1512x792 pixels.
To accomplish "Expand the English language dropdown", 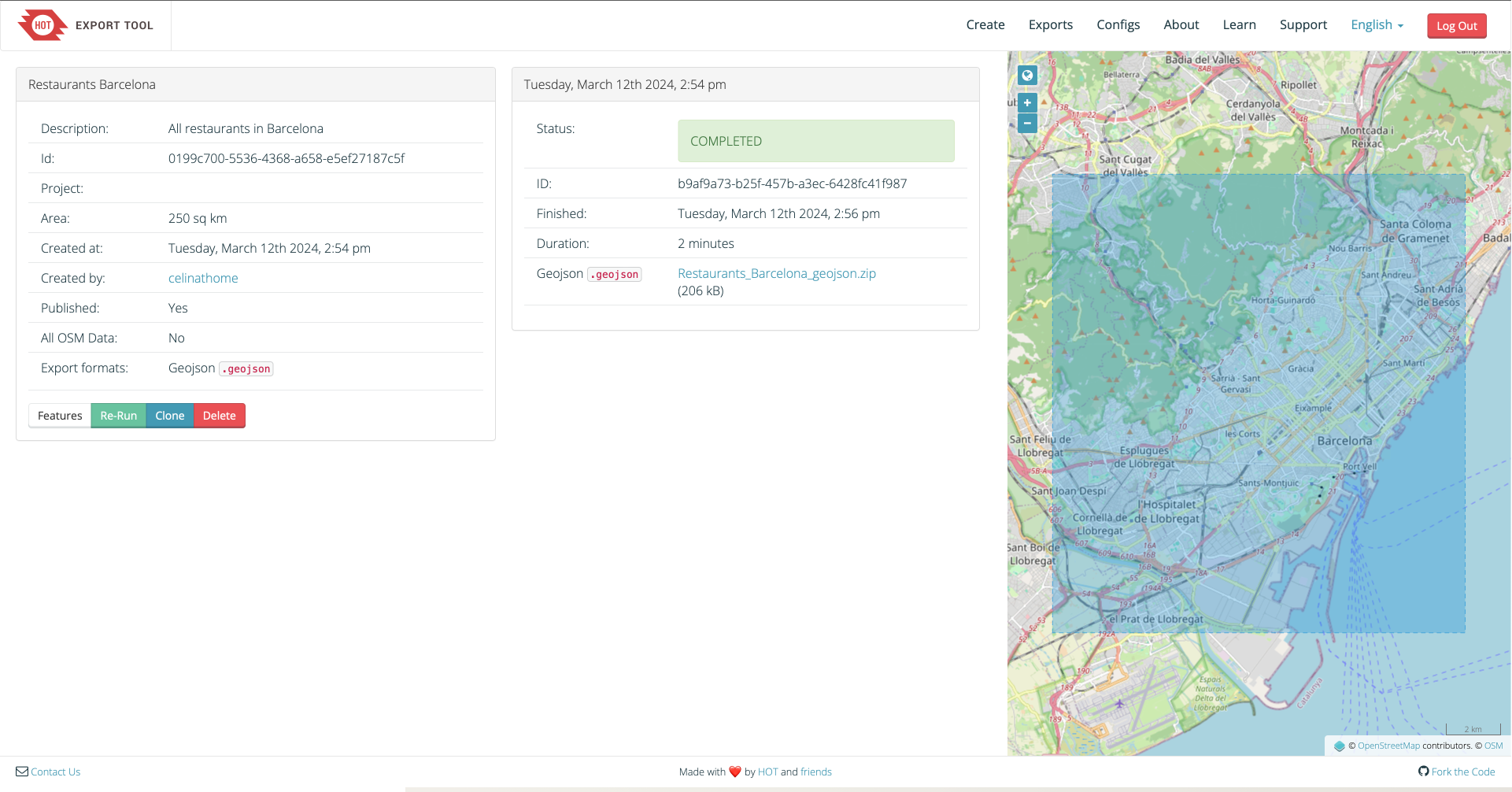I will 1377,25.
